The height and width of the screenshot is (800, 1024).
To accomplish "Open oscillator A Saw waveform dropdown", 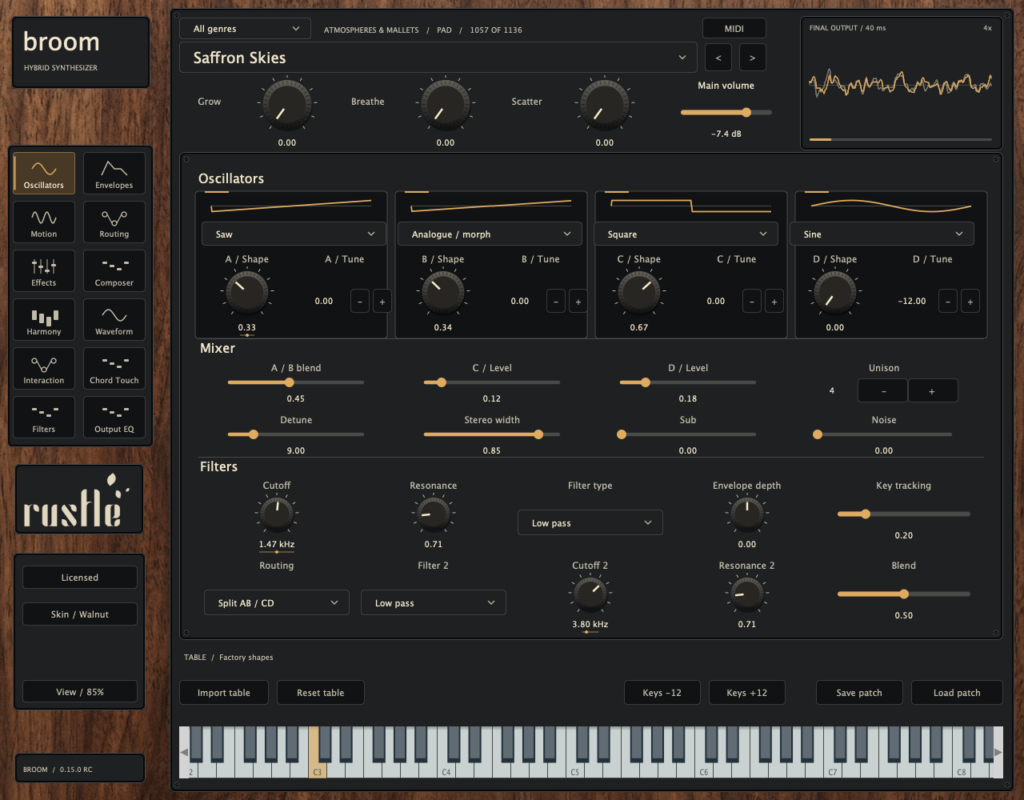I will click(x=294, y=234).
